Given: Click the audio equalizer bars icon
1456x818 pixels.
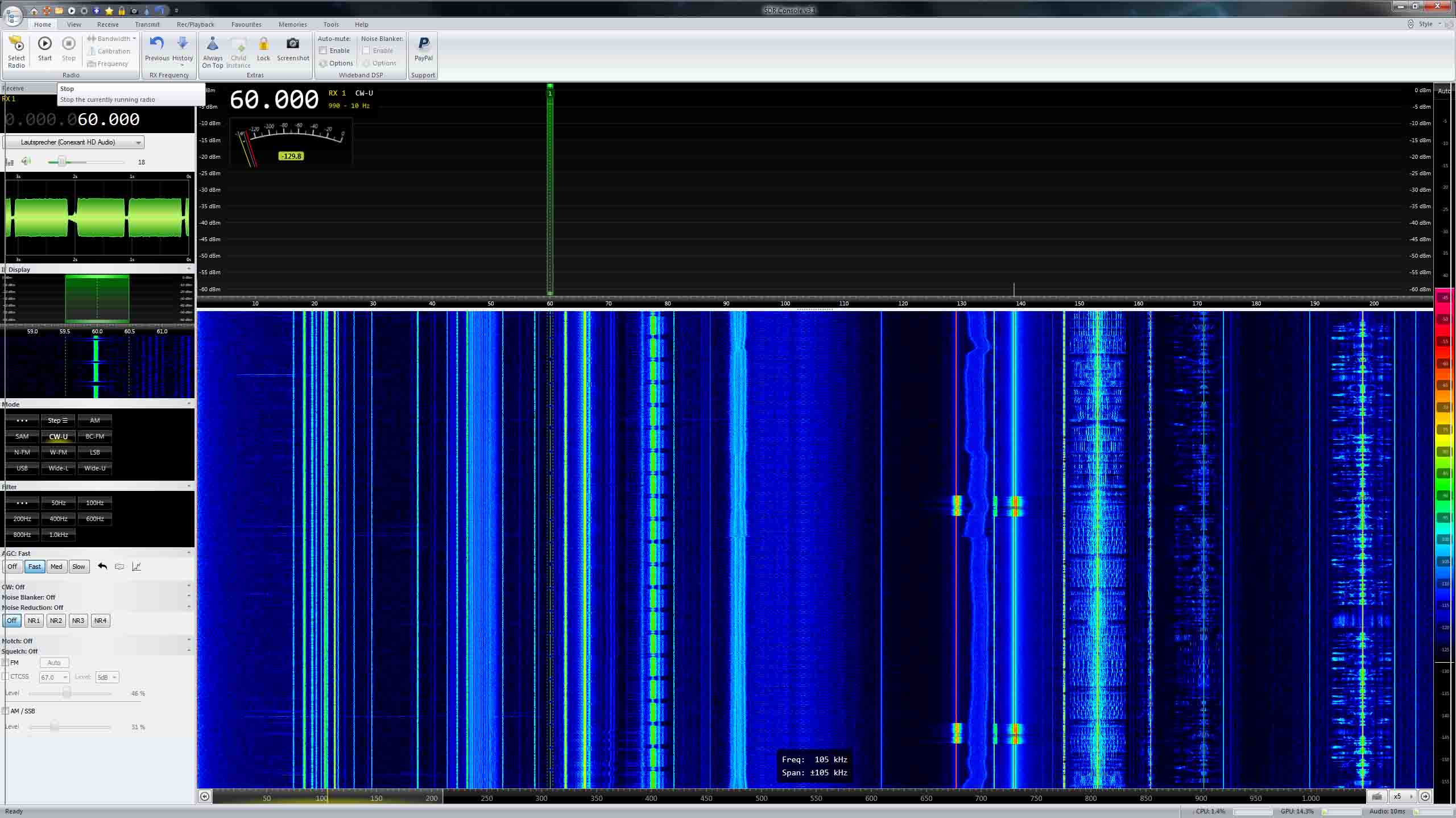Looking at the screenshot, I should tap(9, 162).
